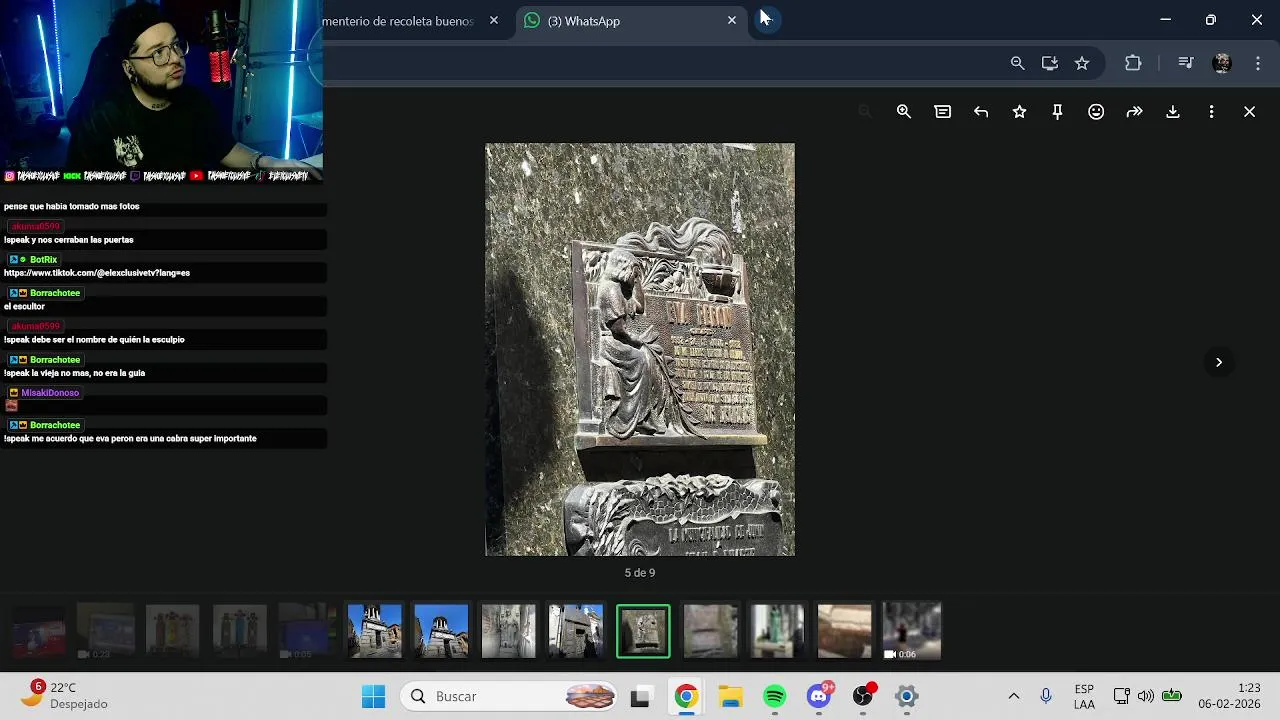
Task: Pin this photo message
Action: [1057, 112]
